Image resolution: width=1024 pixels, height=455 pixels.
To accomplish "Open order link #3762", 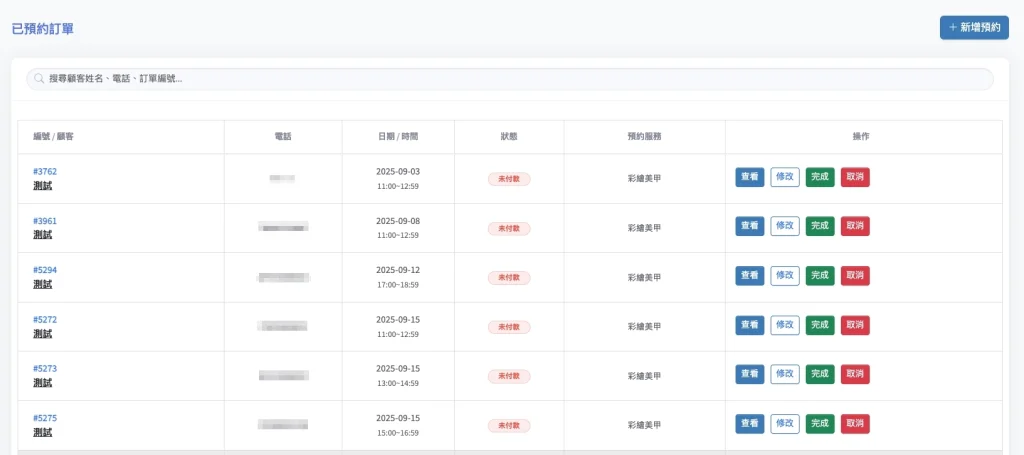I will tap(45, 171).
